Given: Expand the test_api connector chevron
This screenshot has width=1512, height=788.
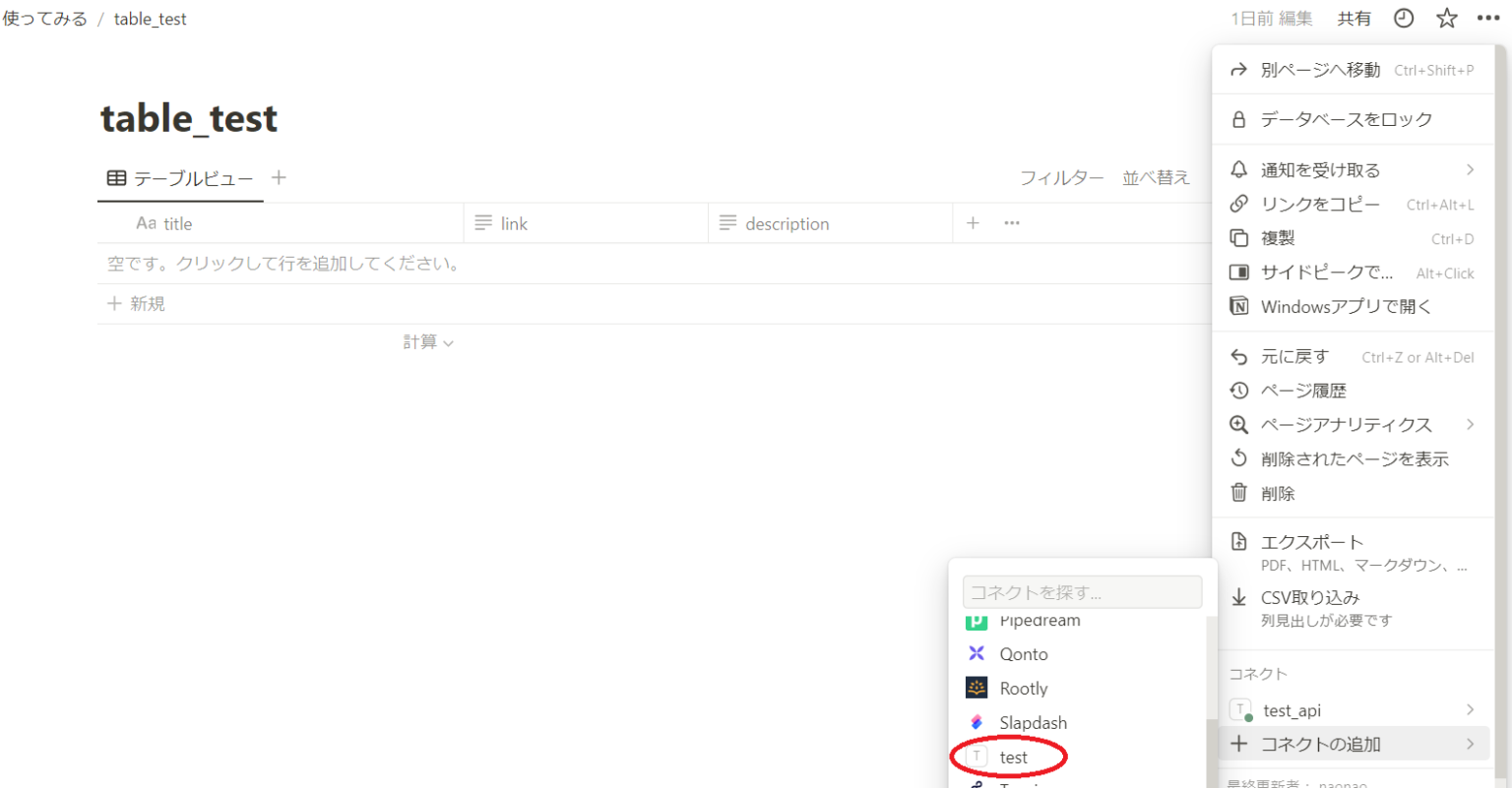Looking at the screenshot, I should click(1470, 709).
